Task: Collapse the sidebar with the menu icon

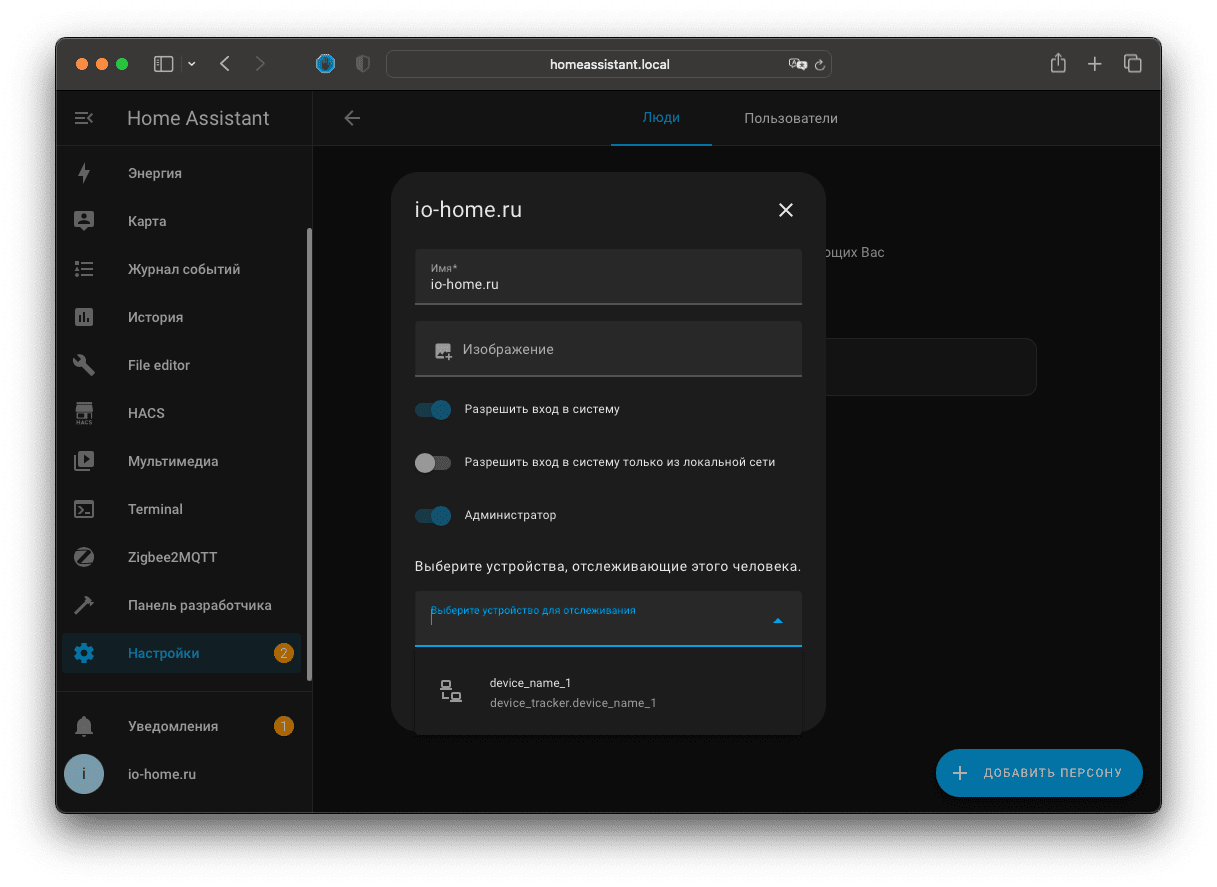Action: (x=84, y=118)
